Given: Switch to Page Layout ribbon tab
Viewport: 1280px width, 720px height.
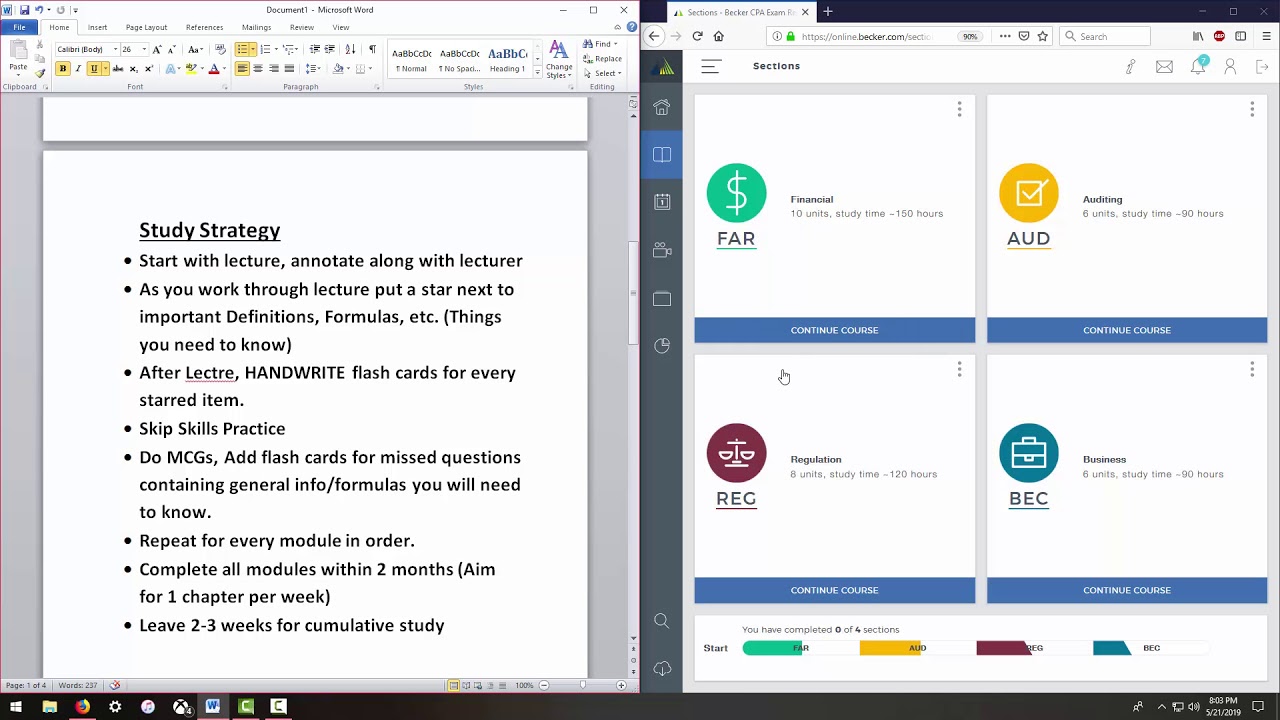Looking at the screenshot, I should (x=146, y=27).
